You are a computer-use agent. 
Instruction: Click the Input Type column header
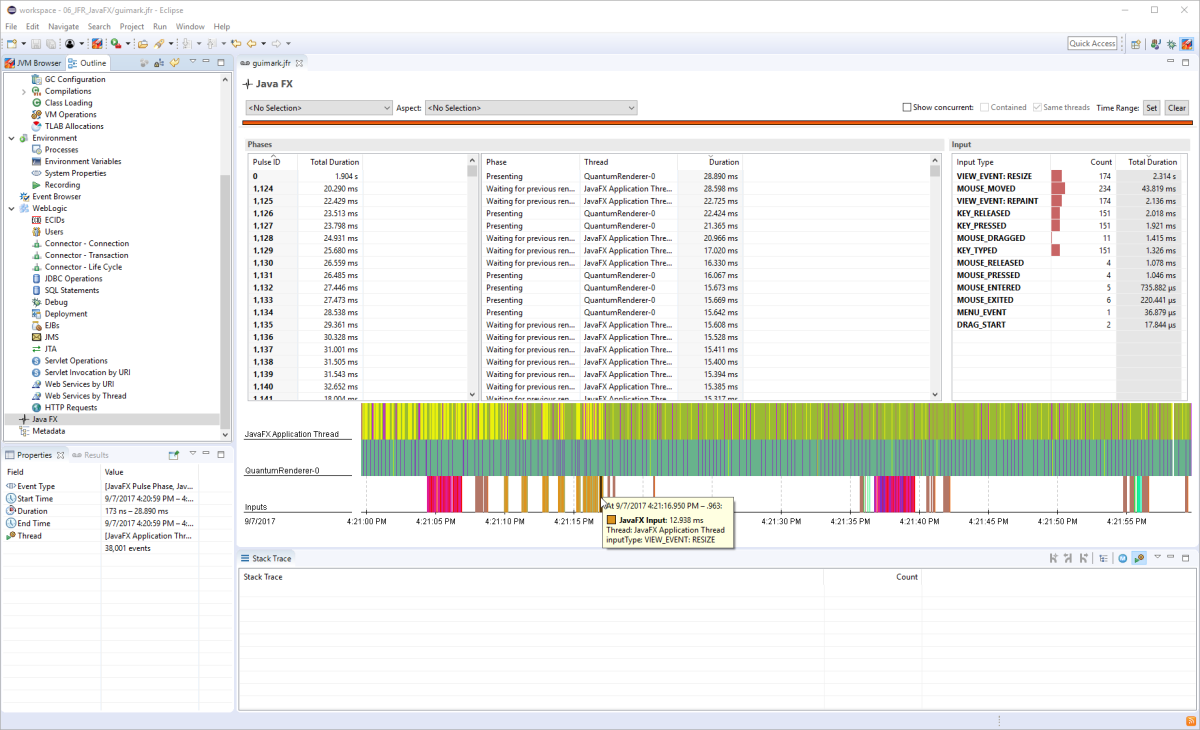pyautogui.click(x=1000, y=161)
